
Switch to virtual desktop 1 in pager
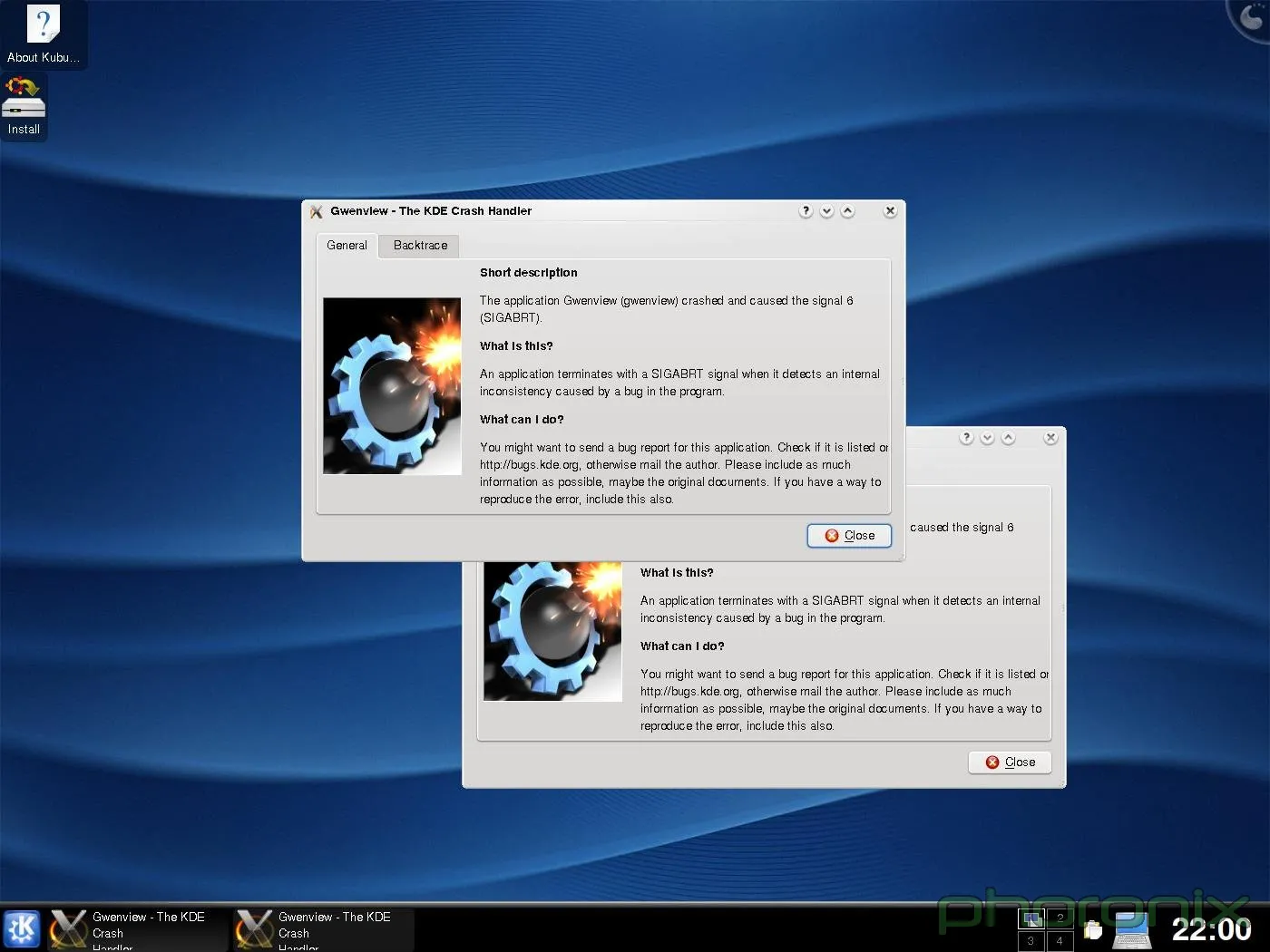(1031, 918)
